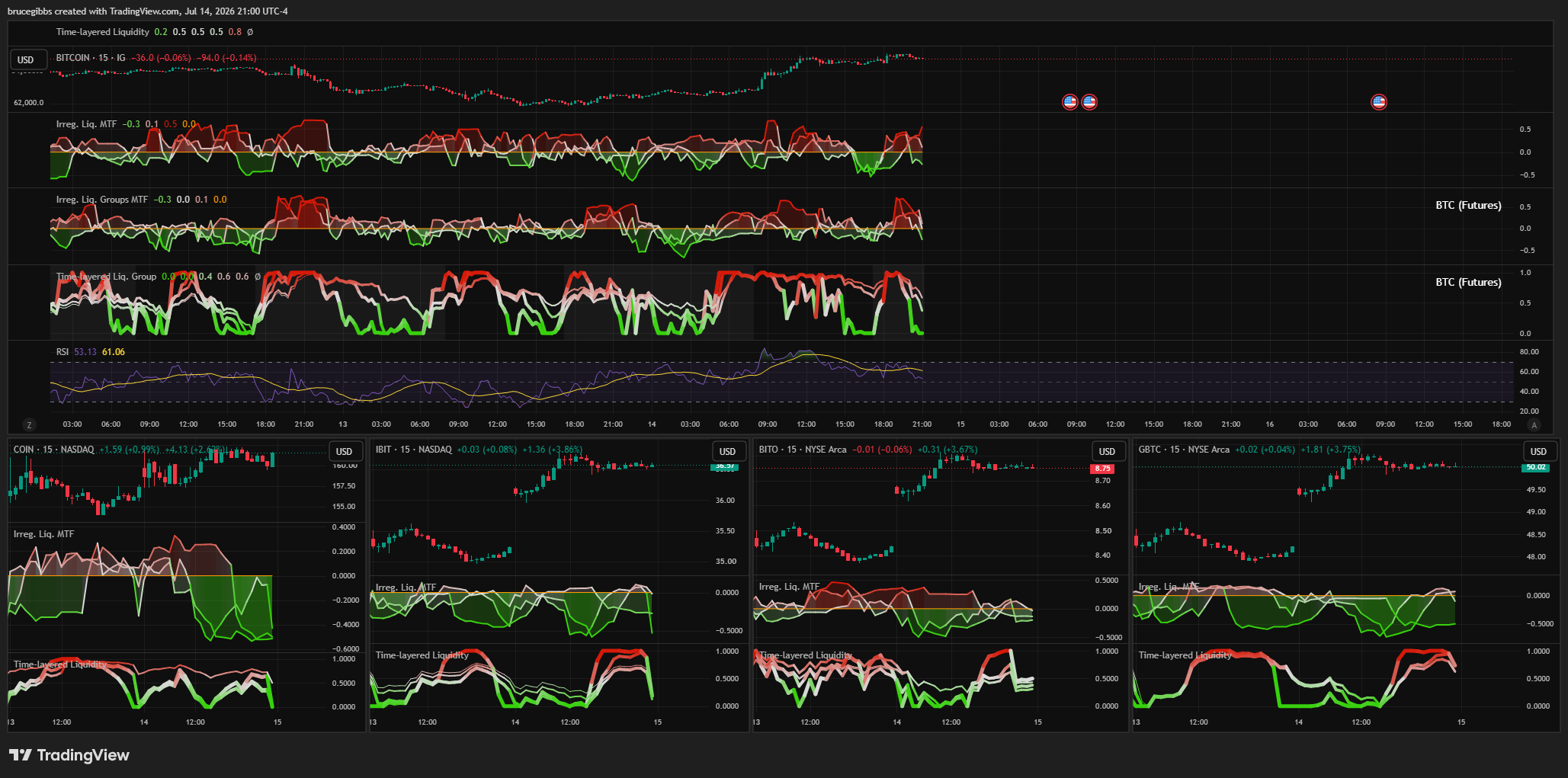Select the Irreg. Liq. Groups MTF indicator legend
The image size is (1568, 778).
pos(102,200)
